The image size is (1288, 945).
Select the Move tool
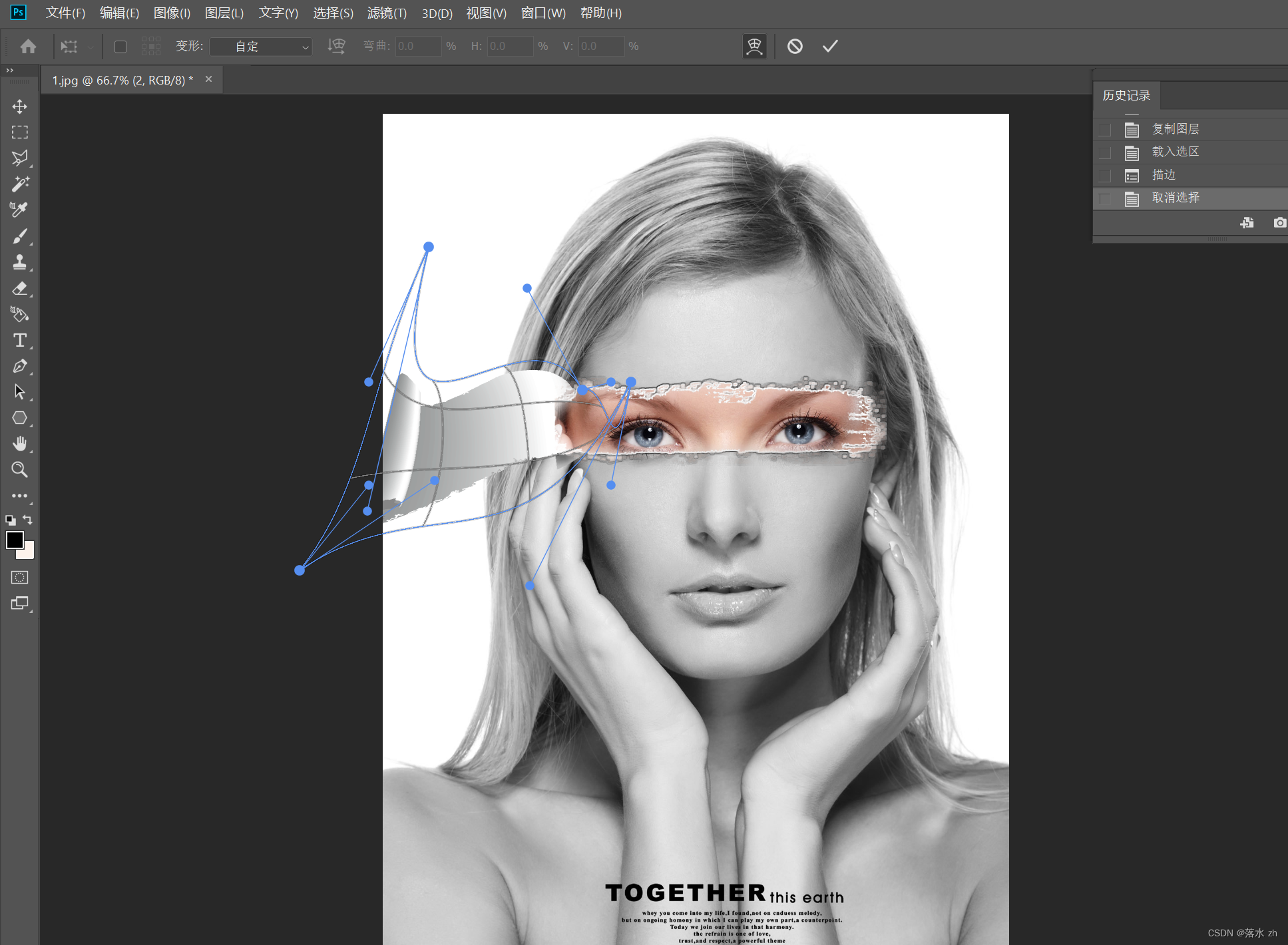click(19, 106)
